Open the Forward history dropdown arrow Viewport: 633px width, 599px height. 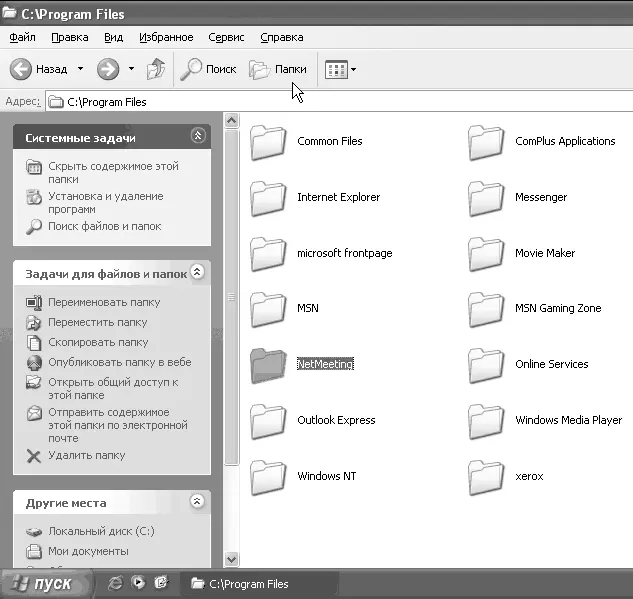131,69
